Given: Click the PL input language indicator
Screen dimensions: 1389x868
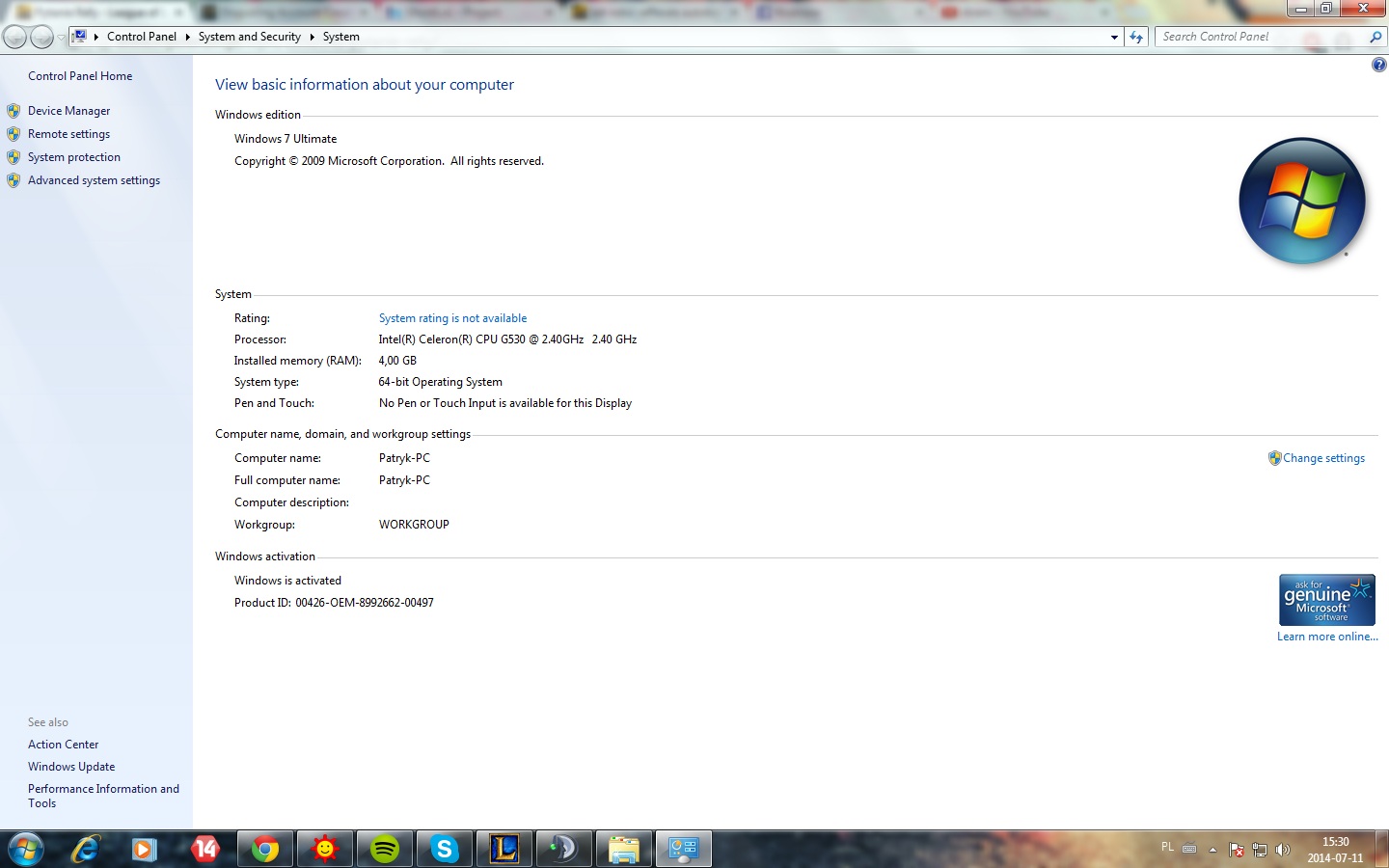Looking at the screenshot, I should tap(1167, 848).
